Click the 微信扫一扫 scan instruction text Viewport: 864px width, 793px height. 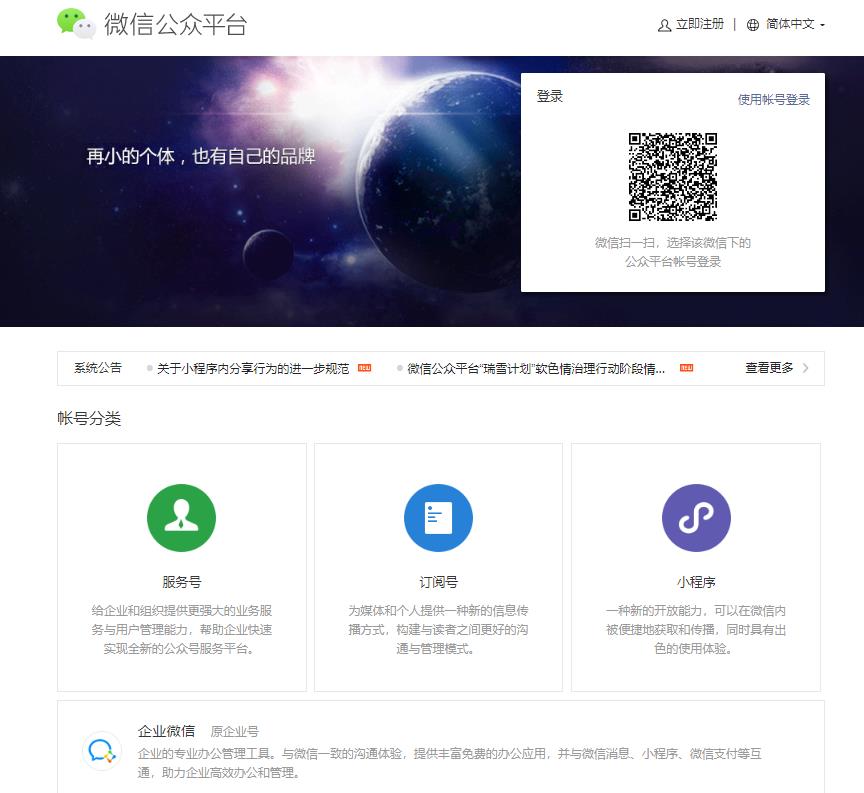coord(673,252)
